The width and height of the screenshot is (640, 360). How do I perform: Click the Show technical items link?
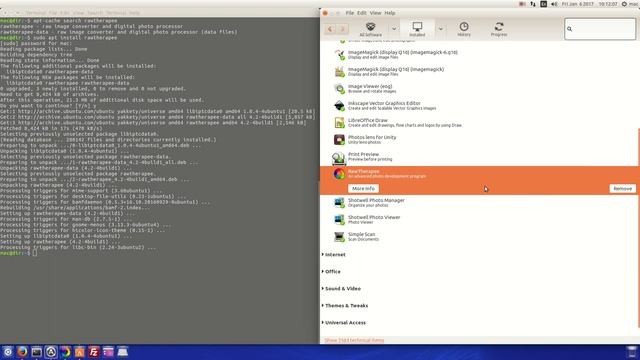point(354,340)
